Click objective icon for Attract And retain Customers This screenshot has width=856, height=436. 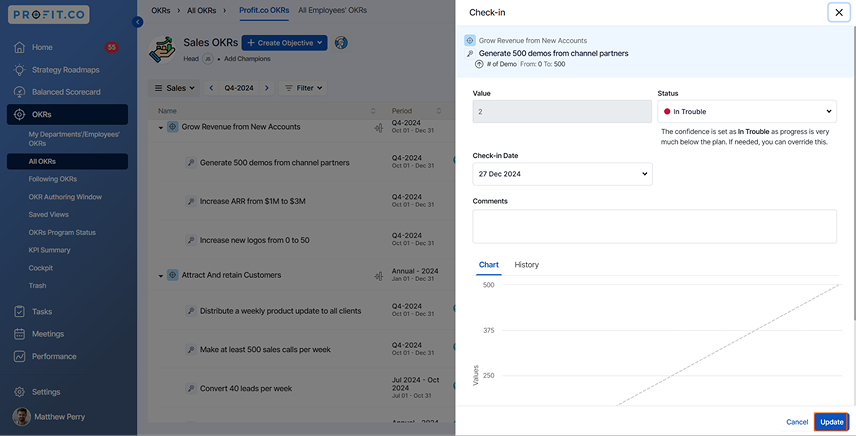[x=173, y=275]
